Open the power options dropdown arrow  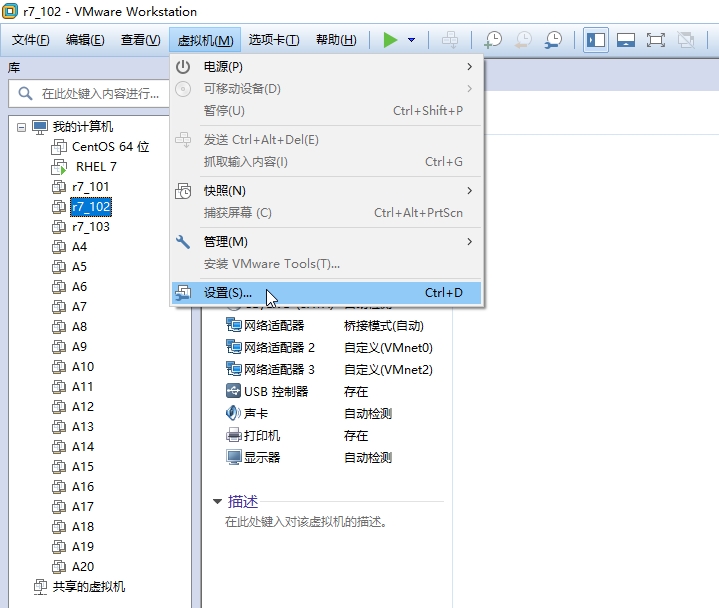coord(411,40)
